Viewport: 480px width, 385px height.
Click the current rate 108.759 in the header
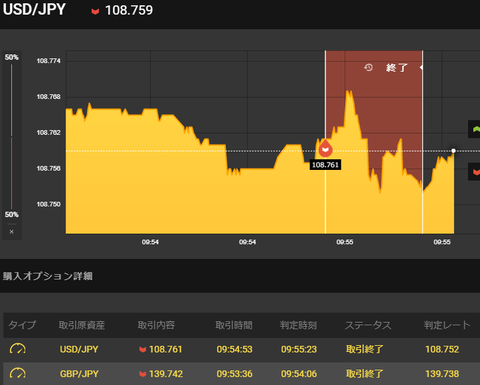point(129,10)
